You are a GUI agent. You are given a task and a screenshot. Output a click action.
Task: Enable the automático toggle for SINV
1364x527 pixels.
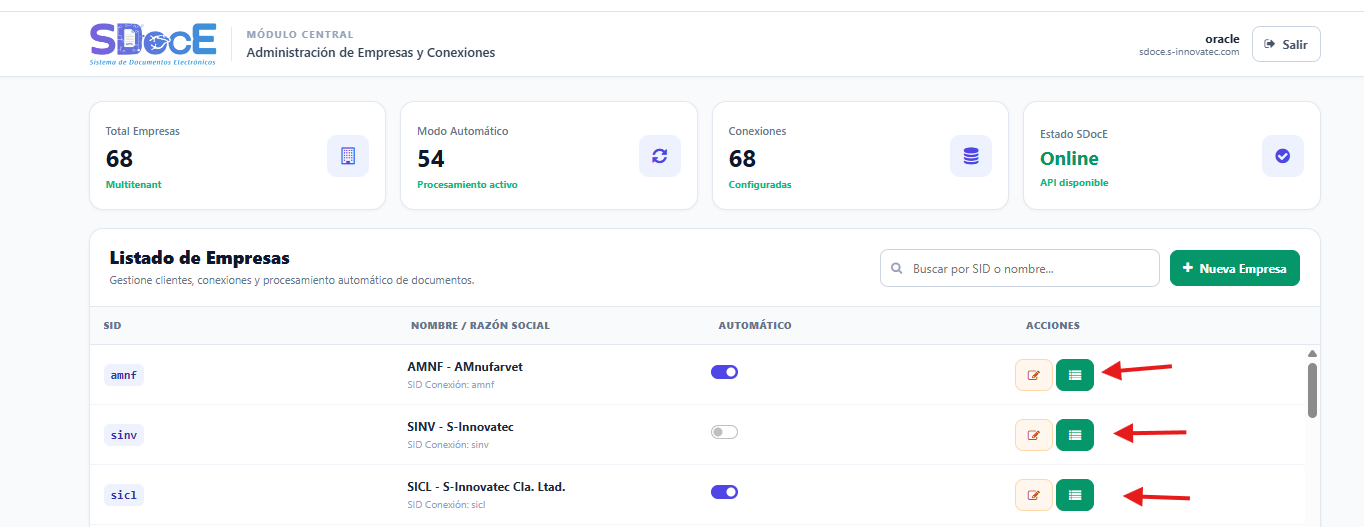tap(724, 432)
